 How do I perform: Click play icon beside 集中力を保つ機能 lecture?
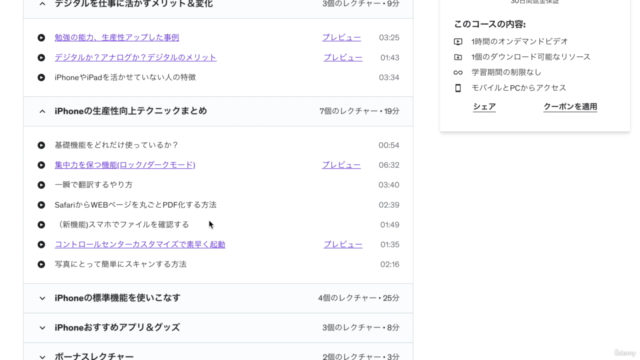click(x=41, y=165)
